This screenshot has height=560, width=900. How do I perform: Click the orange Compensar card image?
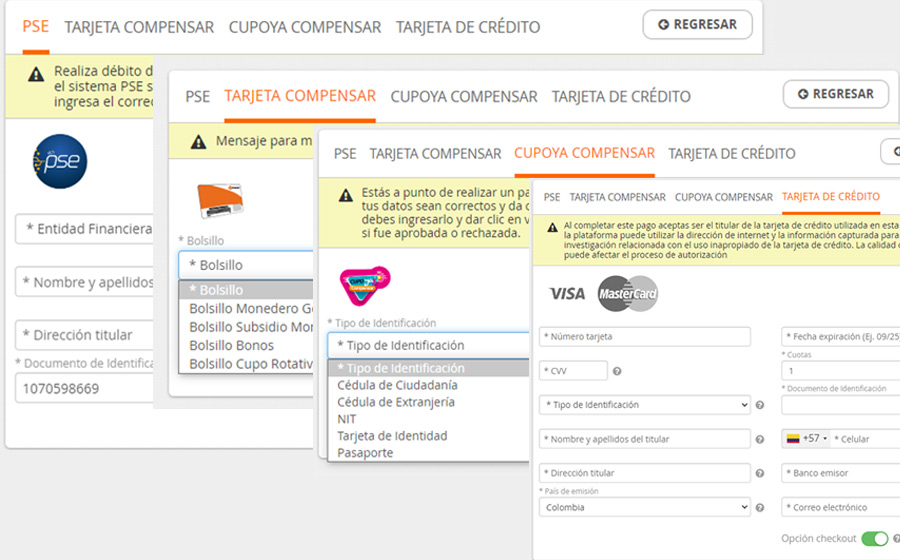tap(220, 201)
